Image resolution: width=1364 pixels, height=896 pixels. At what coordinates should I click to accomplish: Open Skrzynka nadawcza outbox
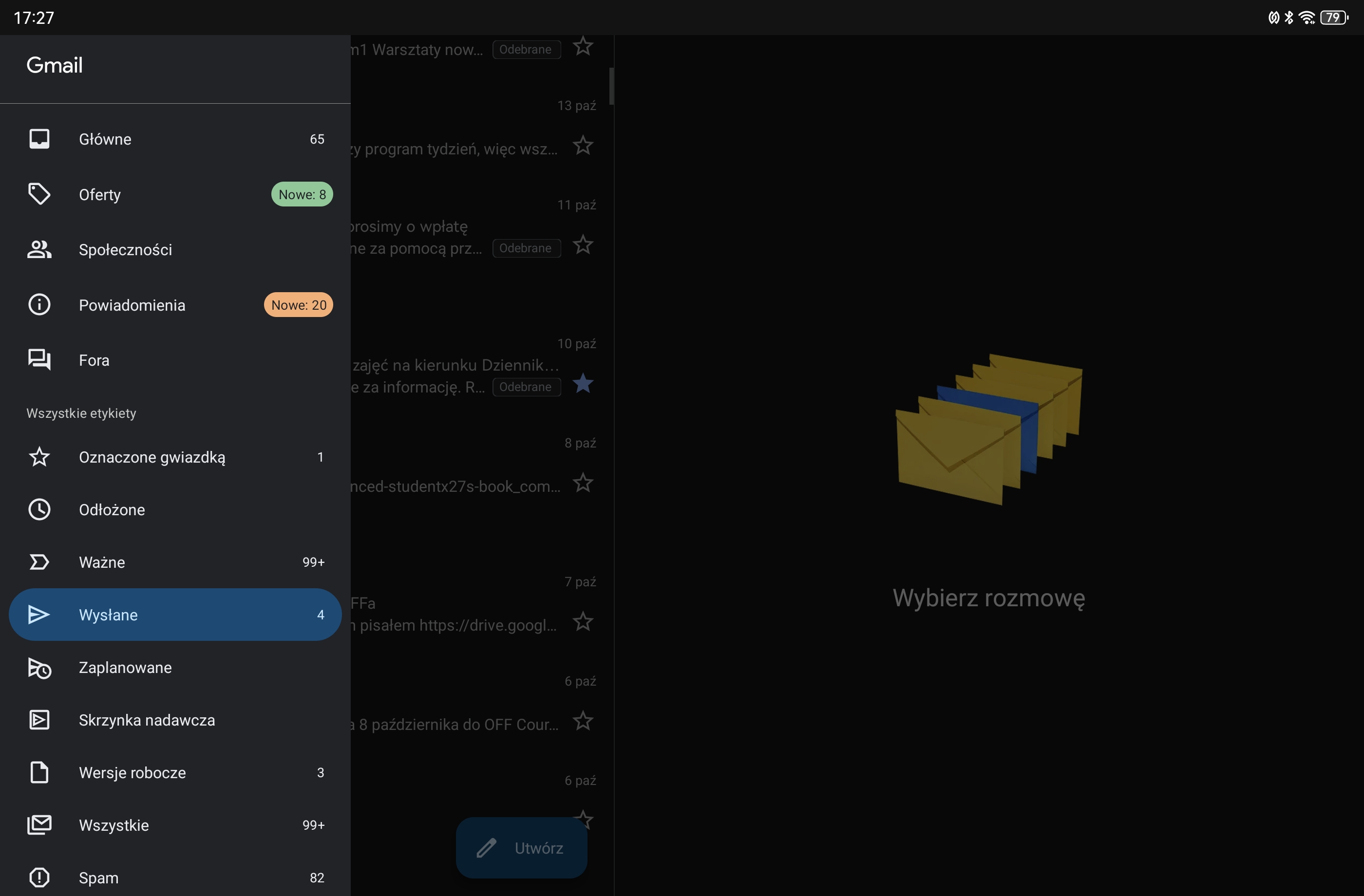coord(147,720)
